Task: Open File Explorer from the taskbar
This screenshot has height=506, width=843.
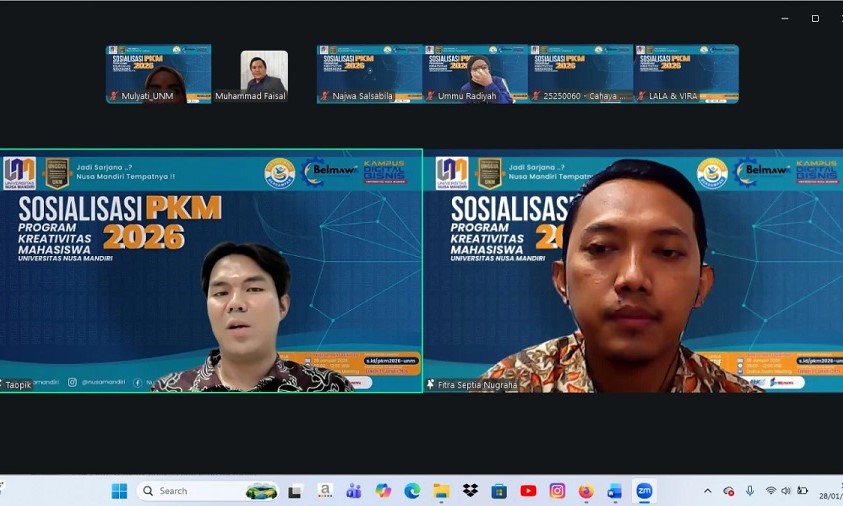Action: 441,491
